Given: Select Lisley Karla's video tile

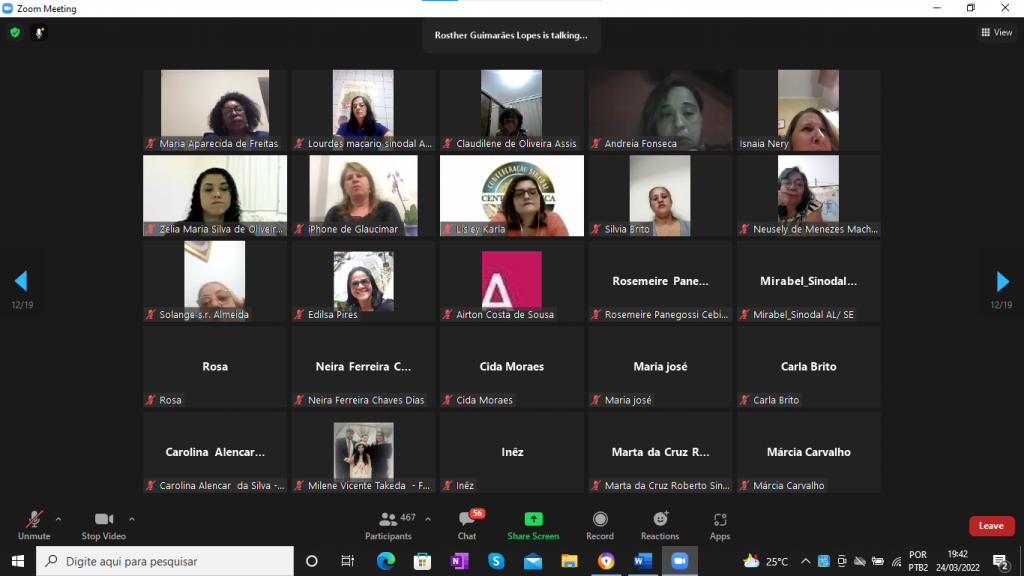Looking at the screenshot, I should click(511, 196).
